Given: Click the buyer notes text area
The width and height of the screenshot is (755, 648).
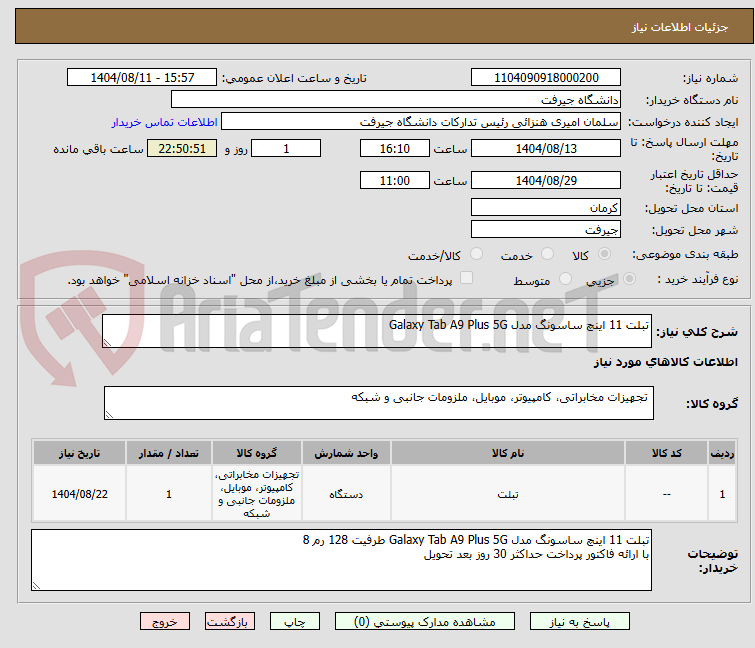Looking at the screenshot, I should (x=341, y=560).
